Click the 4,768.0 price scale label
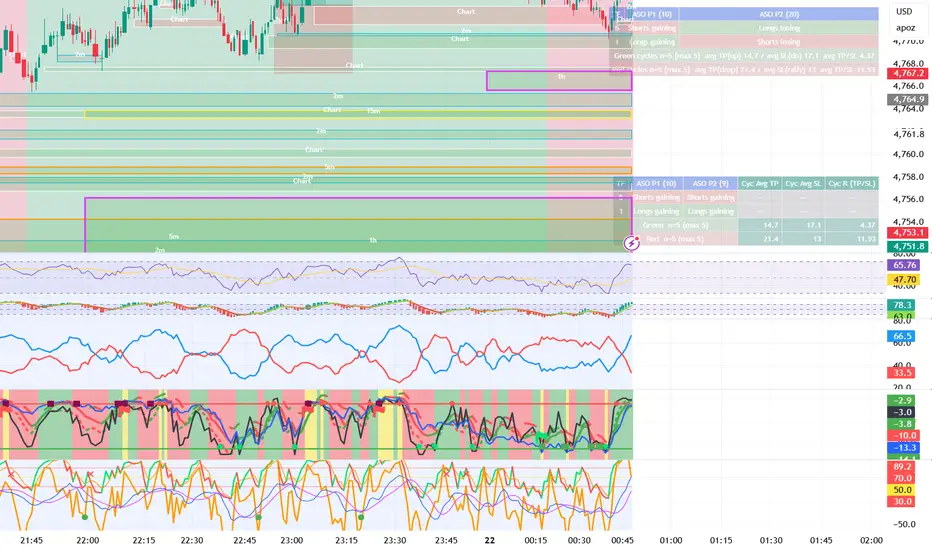The image size is (932, 550). point(908,63)
